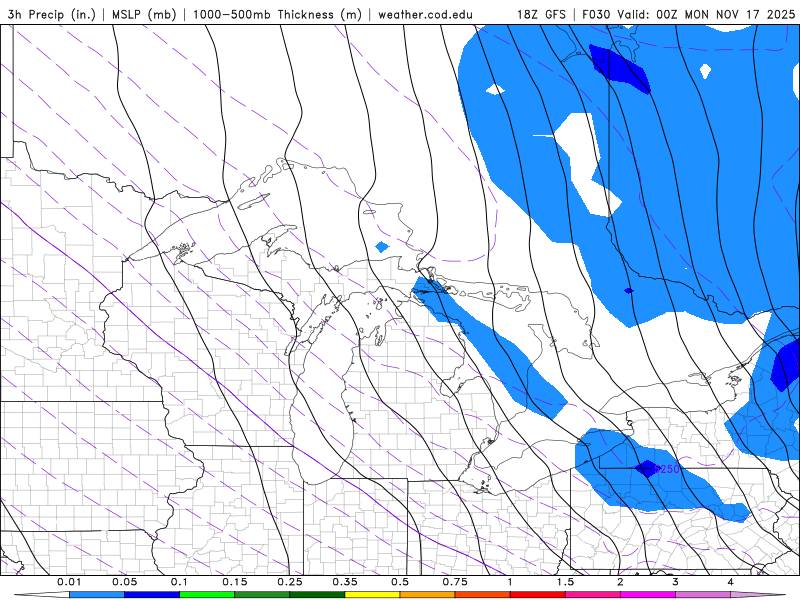The width and height of the screenshot is (800, 600).
Task: Click the bright green 0.1–0.15 legend swatch
Action: pyautogui.click(x=207, y=595)
